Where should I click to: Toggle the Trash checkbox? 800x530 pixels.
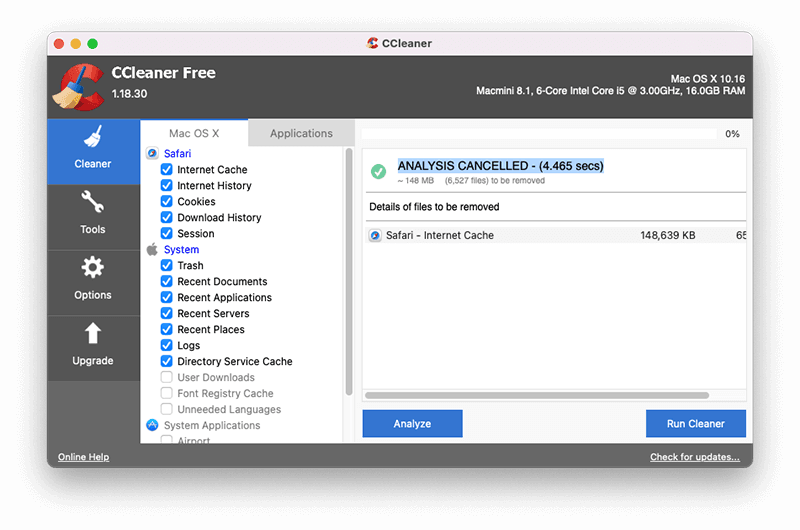click(167, 266)
